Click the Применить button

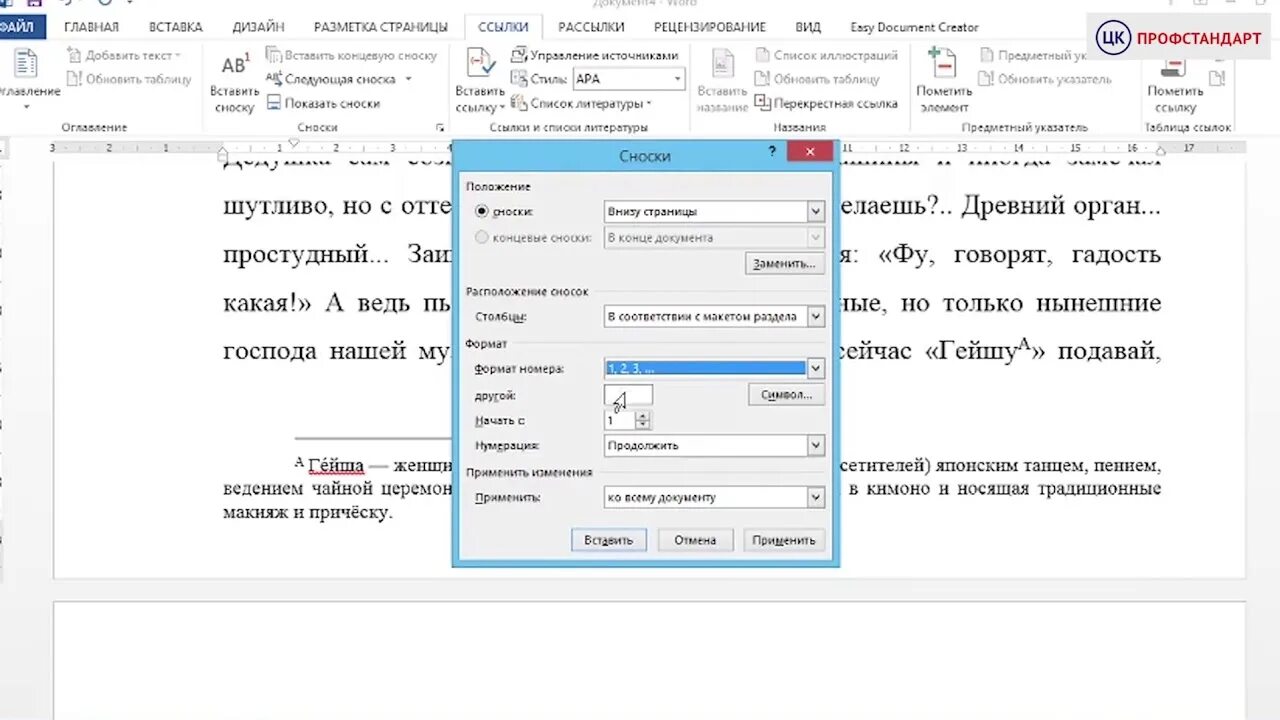point(784,540)
